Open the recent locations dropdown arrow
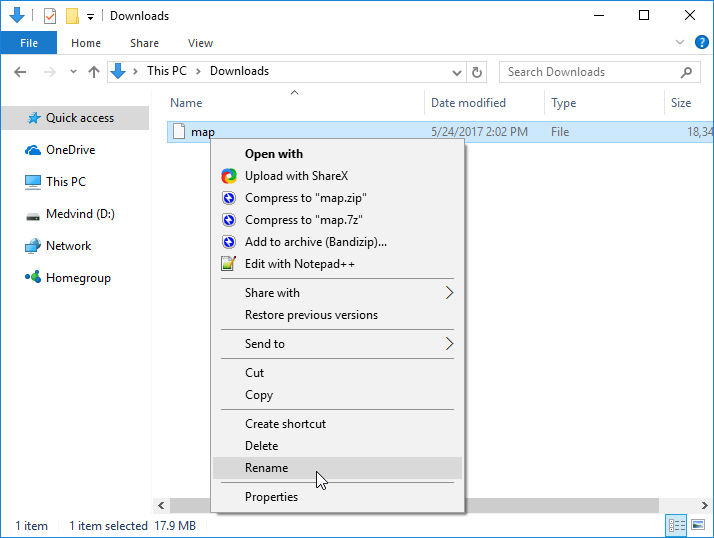The image size is (714, 538). tap(73, 72)
